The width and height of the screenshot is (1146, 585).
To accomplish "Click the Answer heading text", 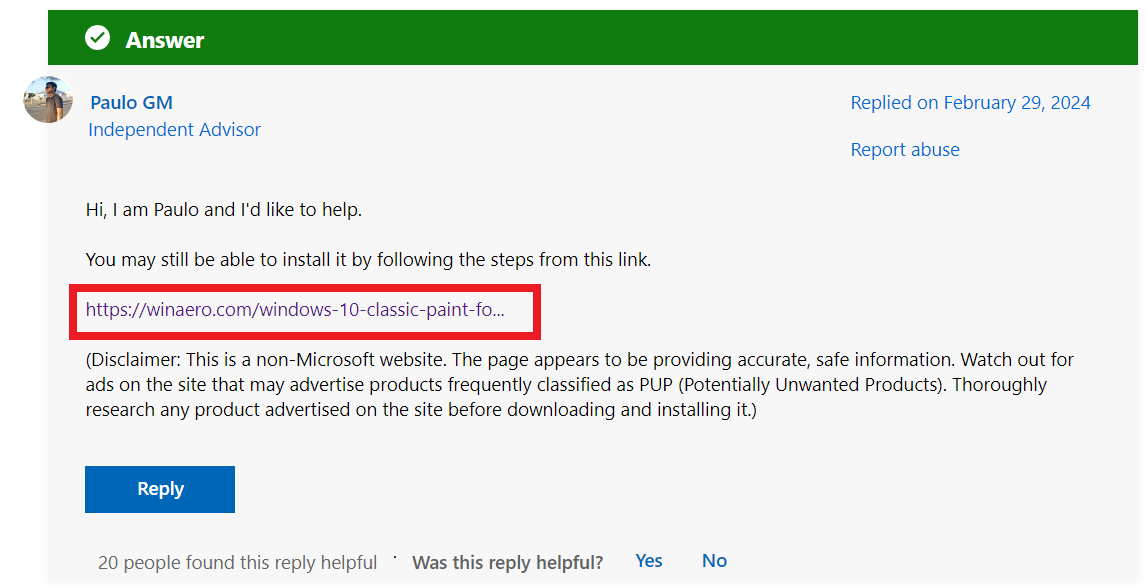I will pyautogui.click(x=164, y=40).
